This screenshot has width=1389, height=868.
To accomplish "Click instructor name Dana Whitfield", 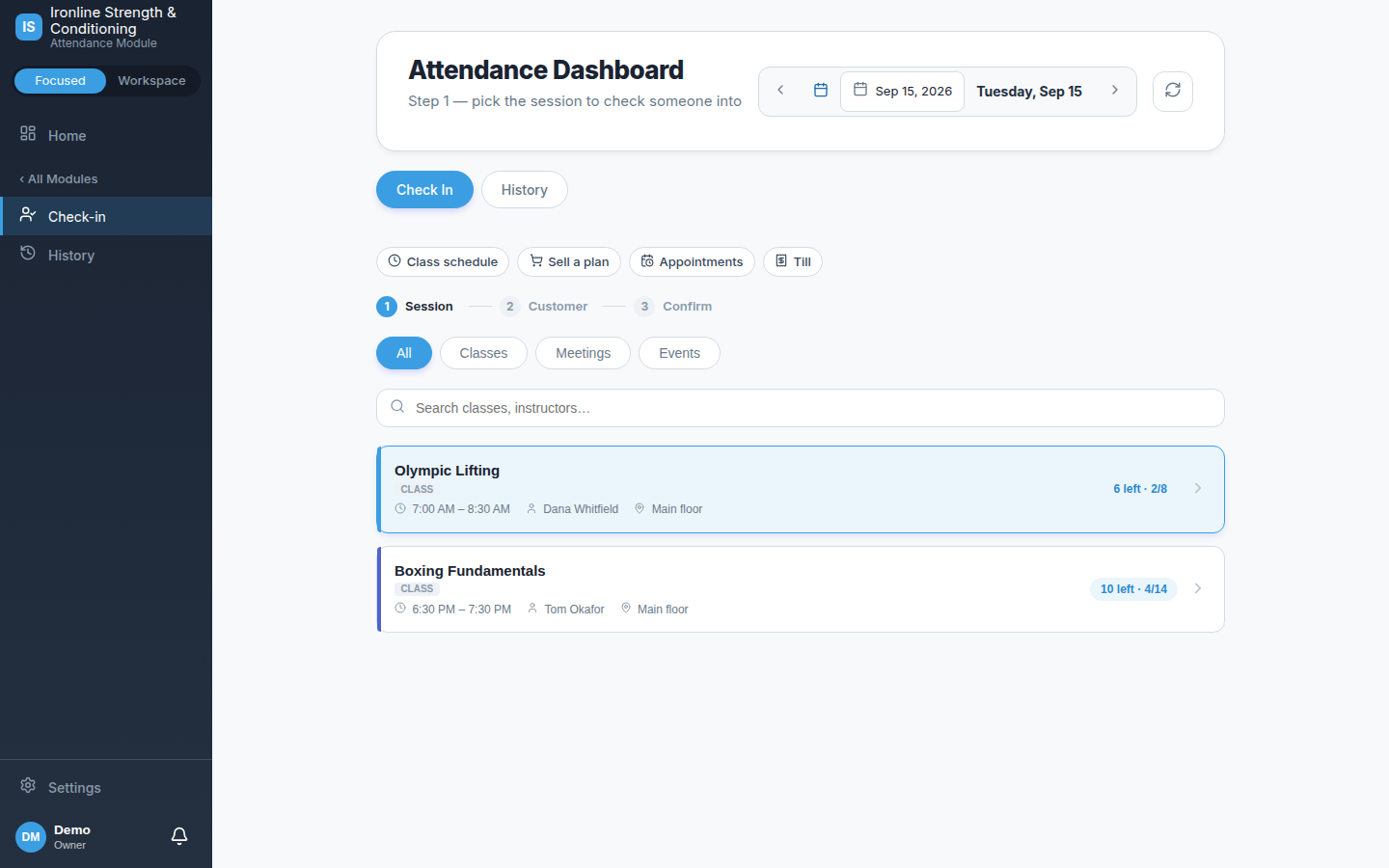I will click(581, 509).
